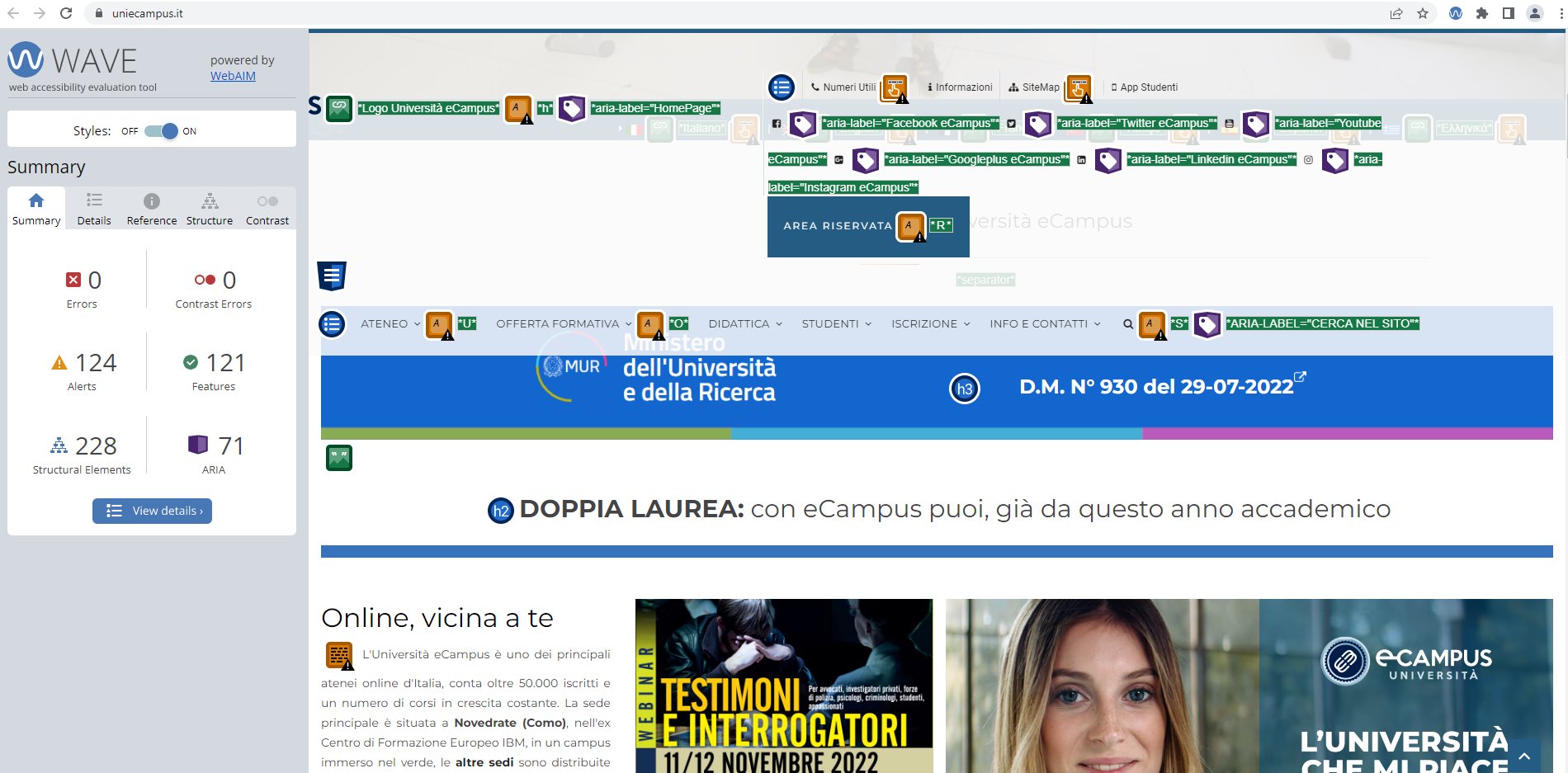The image size is (1568, 773).
Task: Click the search magnifier icon in menu
Action: [x=1127, y=324]
